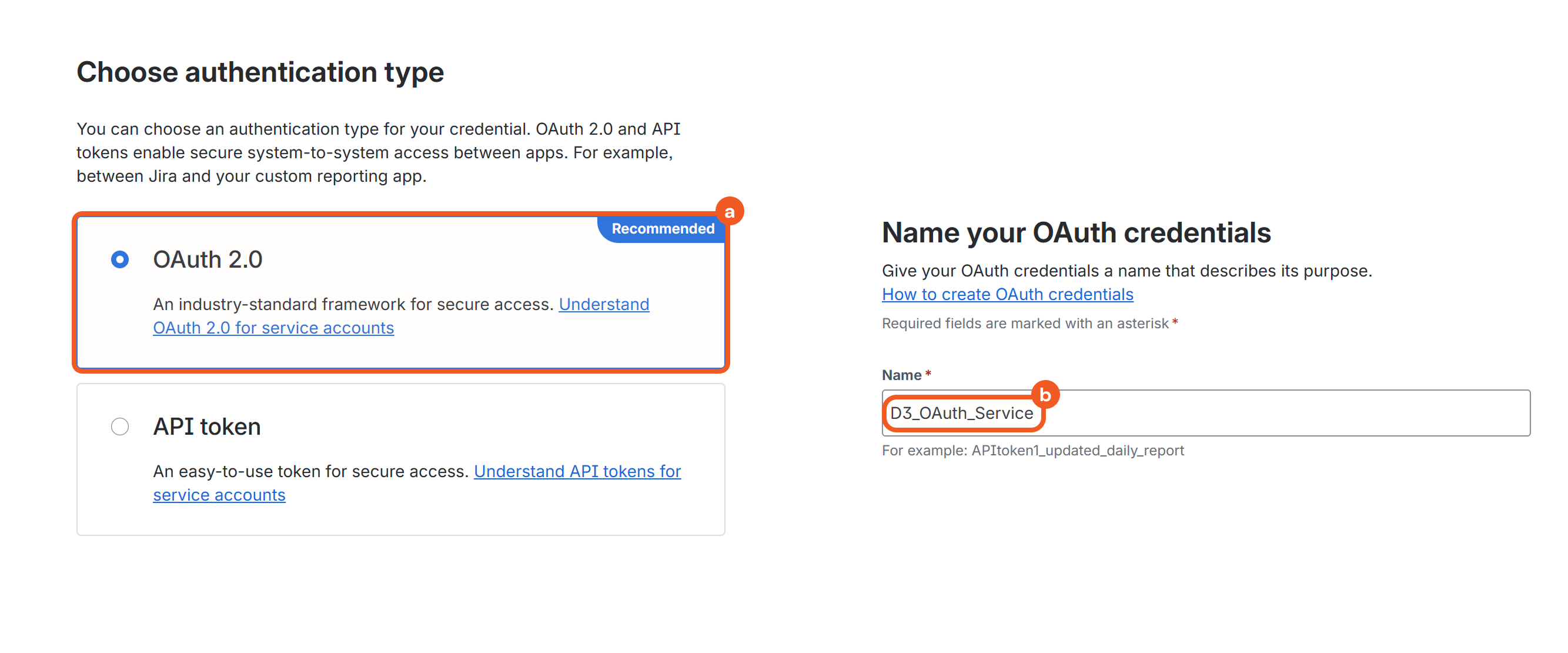Follow the How to create OAuth credentials link
The image size is (1568, 653).
point(1007,294)
